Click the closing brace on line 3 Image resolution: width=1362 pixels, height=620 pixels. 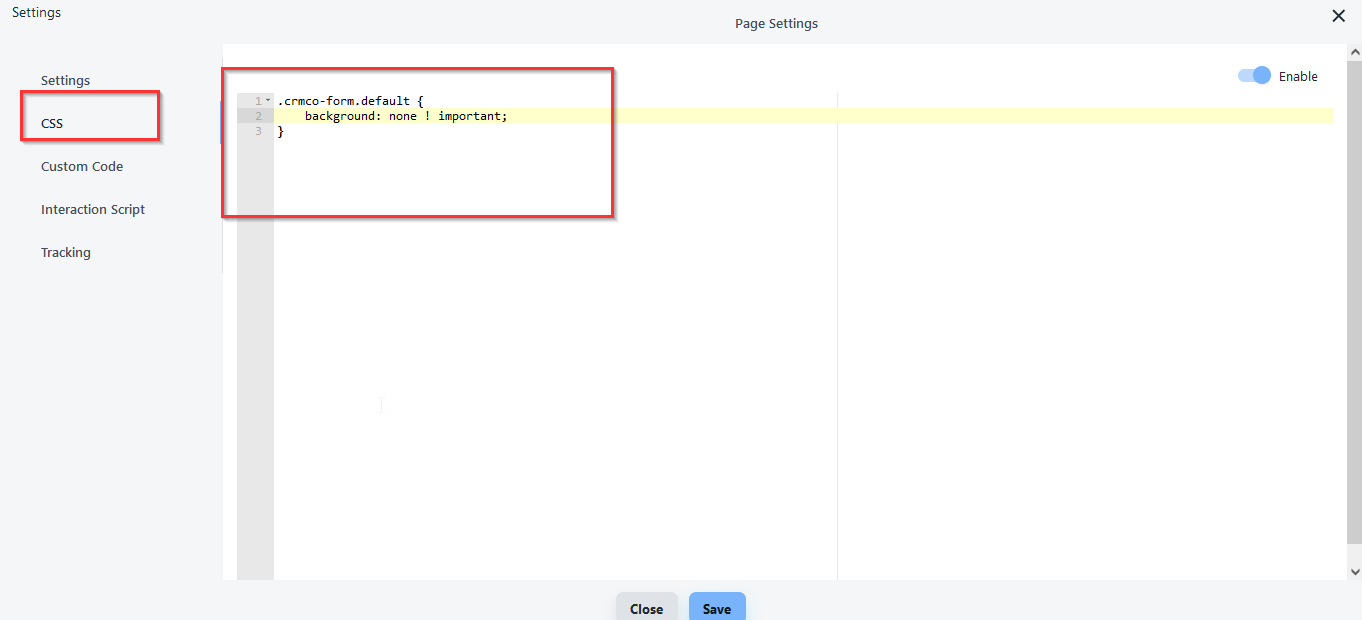(x=281, y=131)
